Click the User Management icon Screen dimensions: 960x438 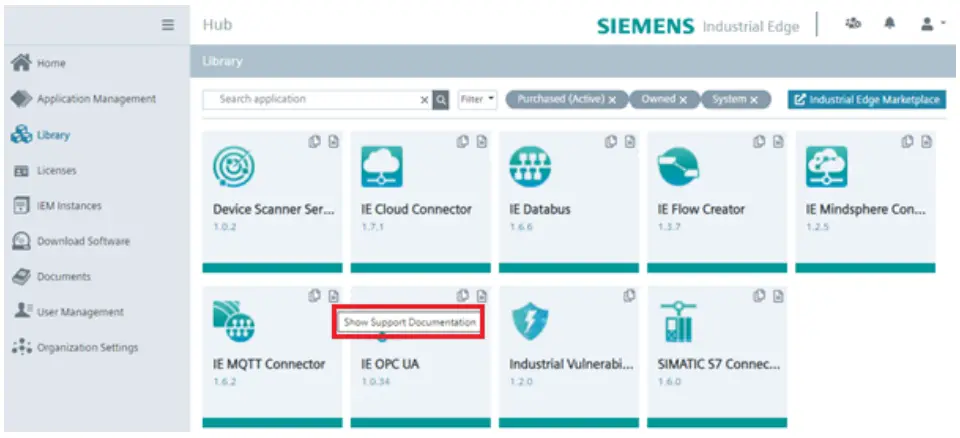click(21, 311)
